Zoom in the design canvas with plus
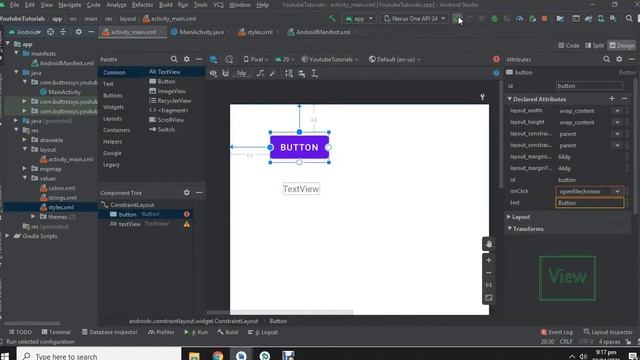This screenshot has height=360, width=640. tap(489, 260)
